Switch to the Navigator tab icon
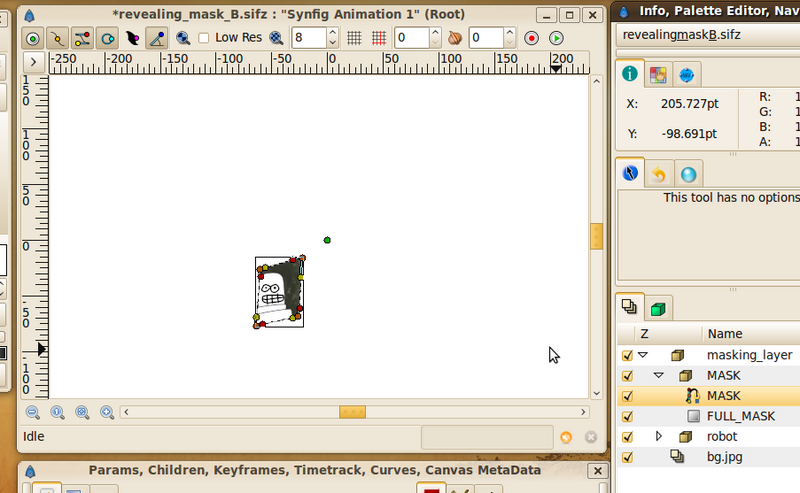800x493 pixels. coord(687,76)
